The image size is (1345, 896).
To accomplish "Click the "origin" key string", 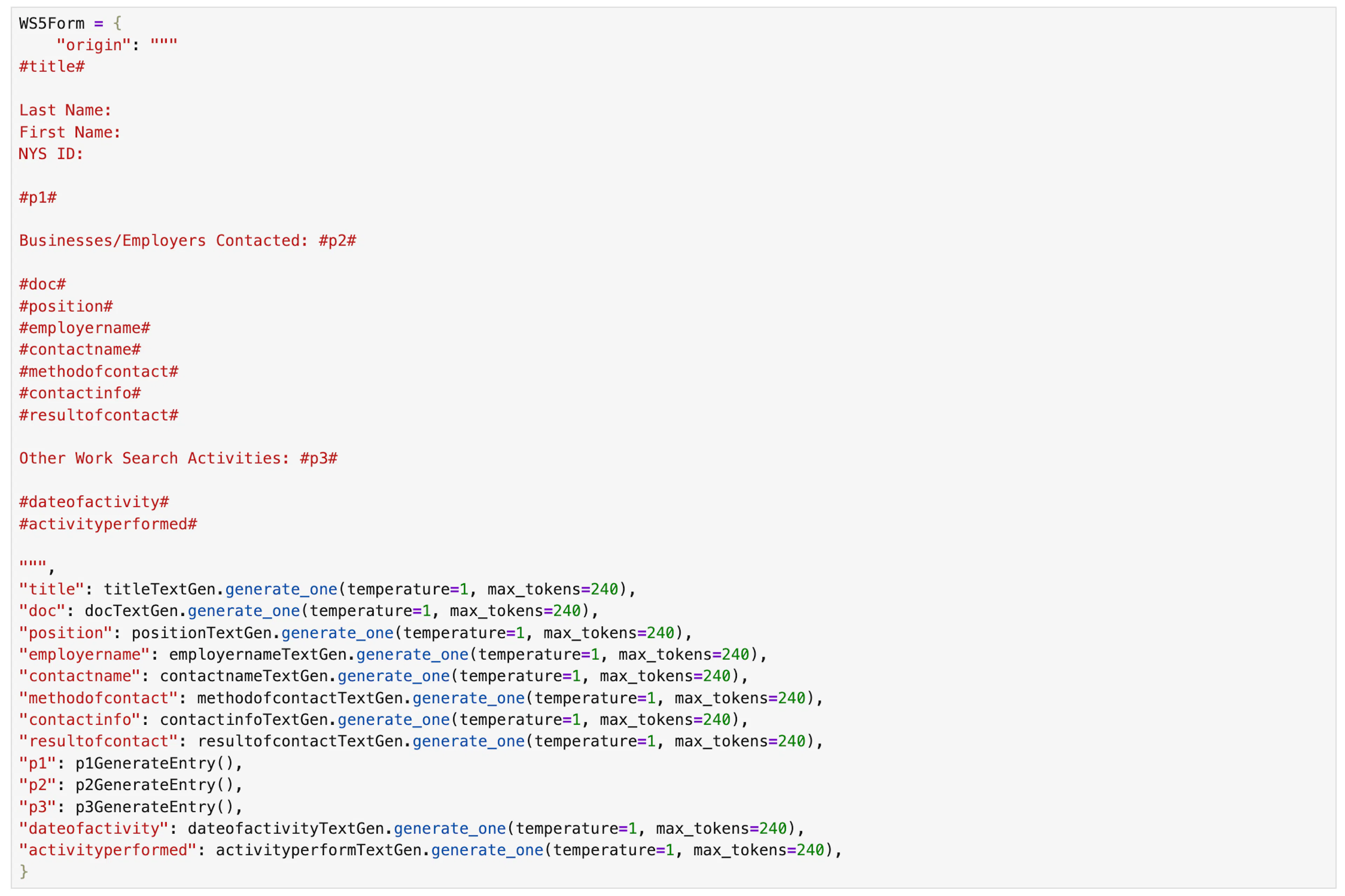I will [x=94, y=45].
